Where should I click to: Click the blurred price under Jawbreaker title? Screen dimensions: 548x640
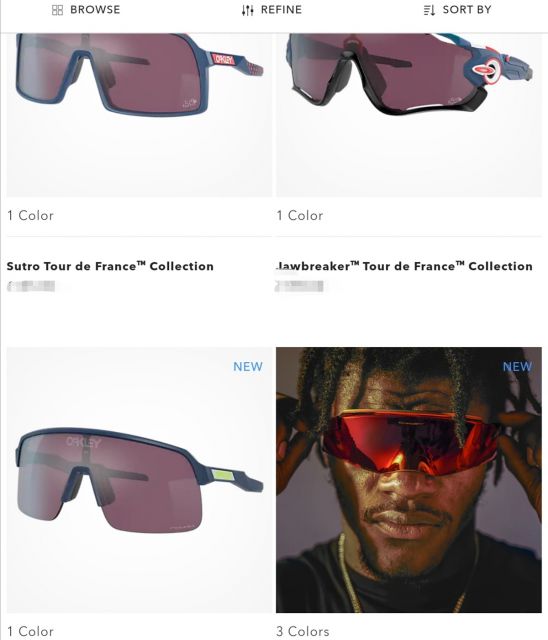[300, 286]
